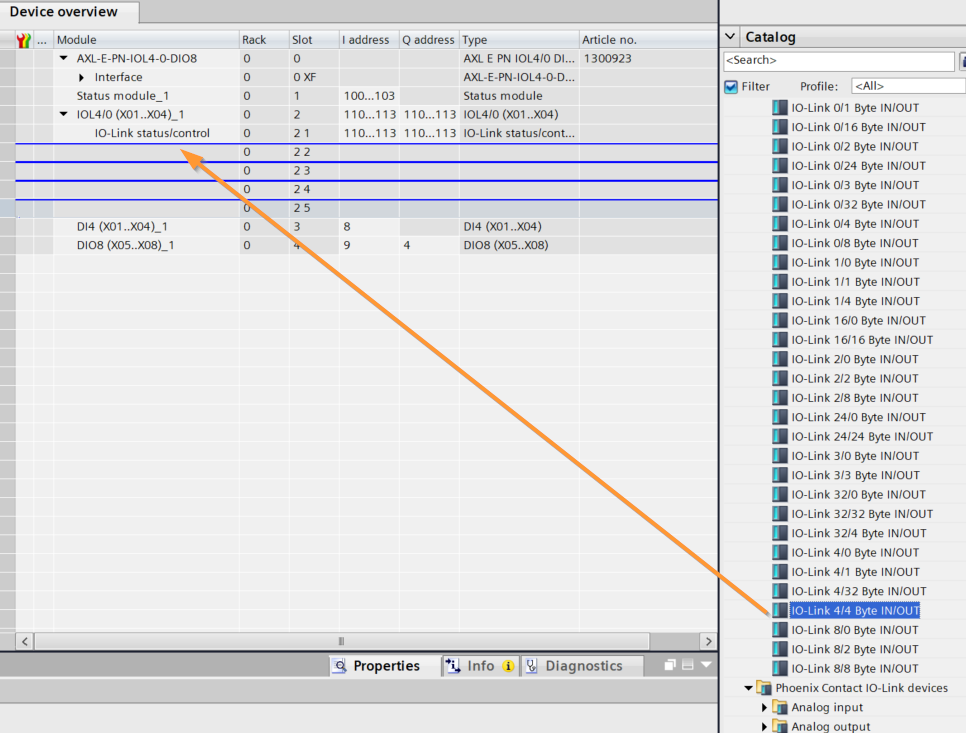The image size is (966, 733).
Task: Click the IO-Link 8/8 Byte IN/OUT module icon
Action: pos(780,668)
